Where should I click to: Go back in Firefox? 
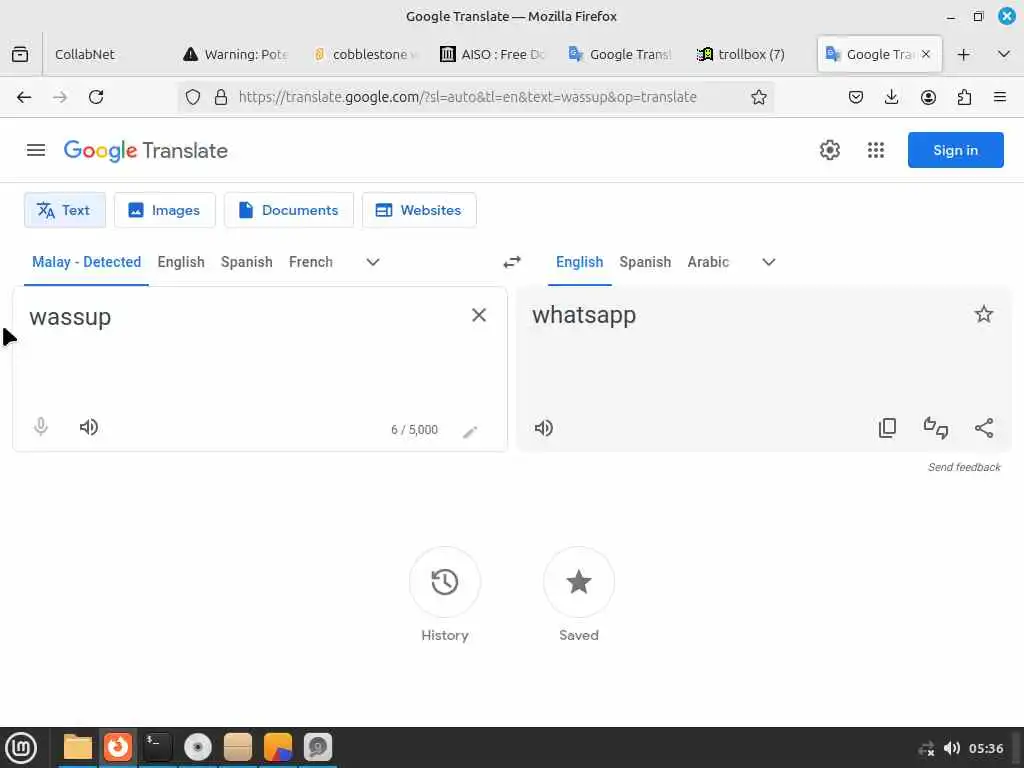tap(24, 97)
